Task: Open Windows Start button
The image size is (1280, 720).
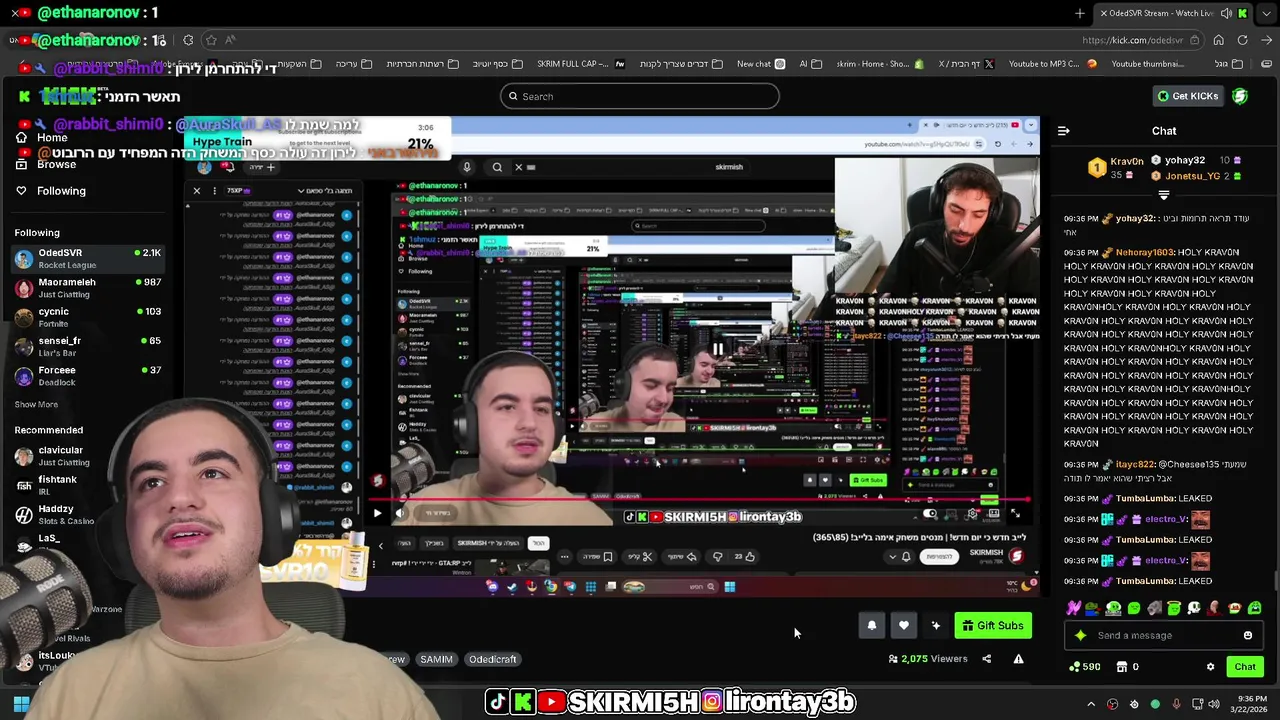Action: click(x=20, y=704)
